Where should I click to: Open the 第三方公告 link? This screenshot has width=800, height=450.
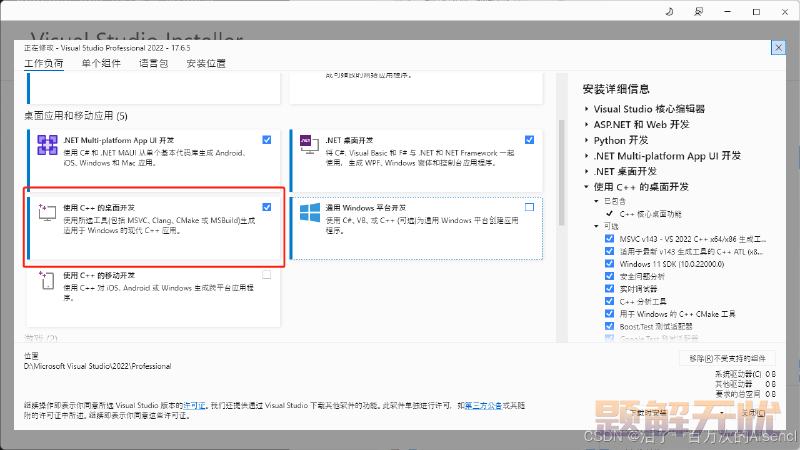[483, 406]
